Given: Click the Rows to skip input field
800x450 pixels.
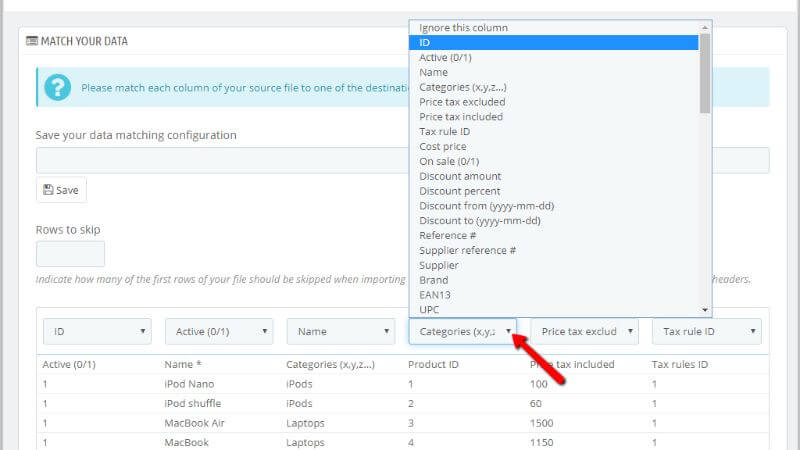Looking at the screenshot, I should [x=70, y=254].
